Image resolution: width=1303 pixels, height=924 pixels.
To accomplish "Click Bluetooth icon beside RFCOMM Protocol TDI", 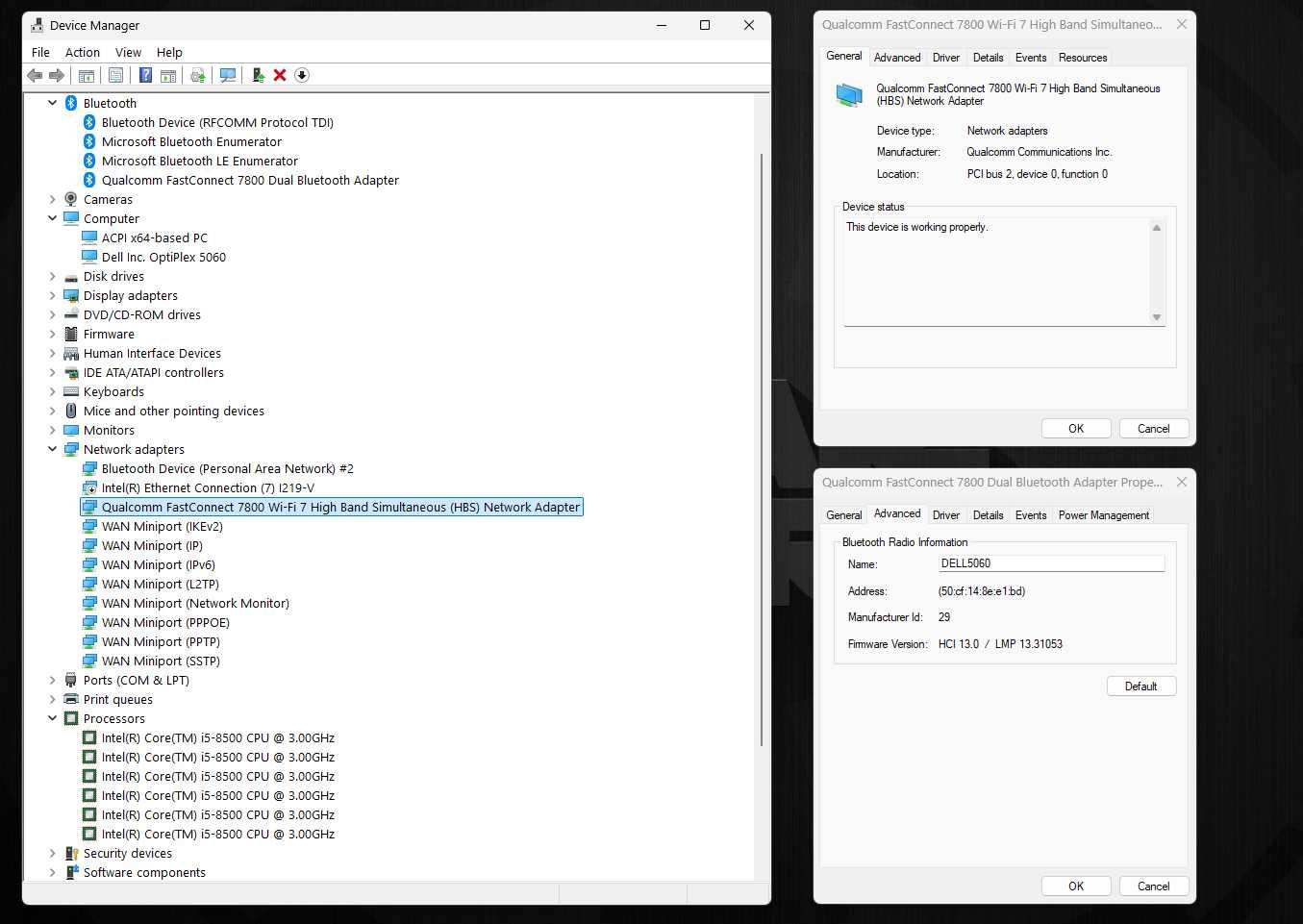I will [x=89, y=122].
